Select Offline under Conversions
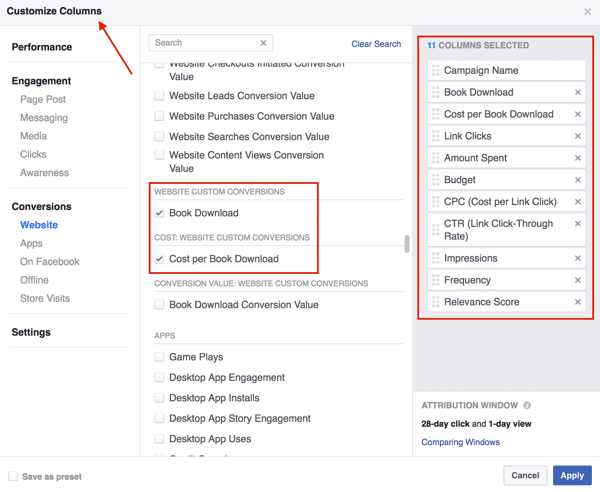This screenshot has width=600, height=492. click(x=34, y=280)
